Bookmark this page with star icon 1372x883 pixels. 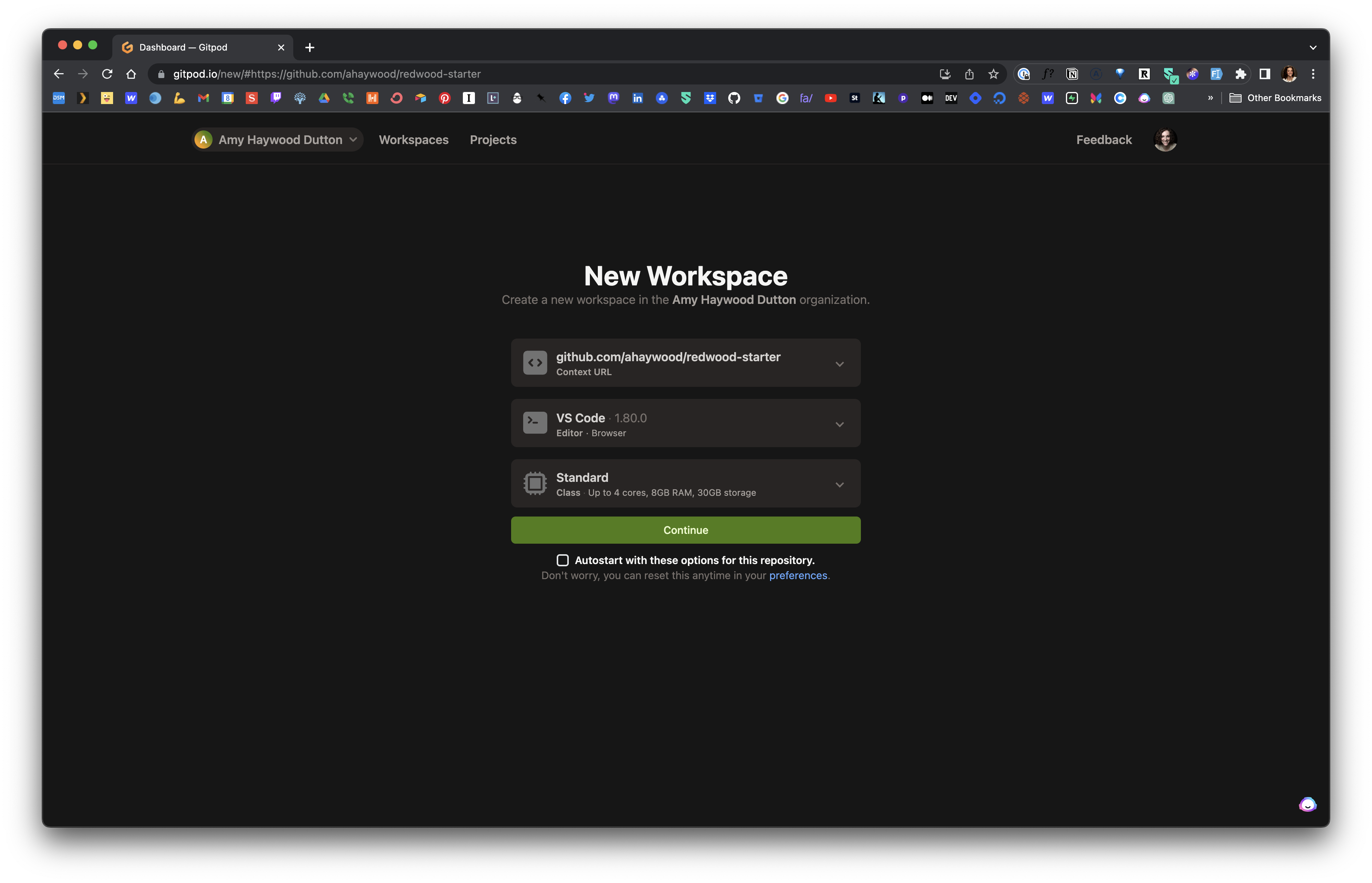[x=993, y=74]
